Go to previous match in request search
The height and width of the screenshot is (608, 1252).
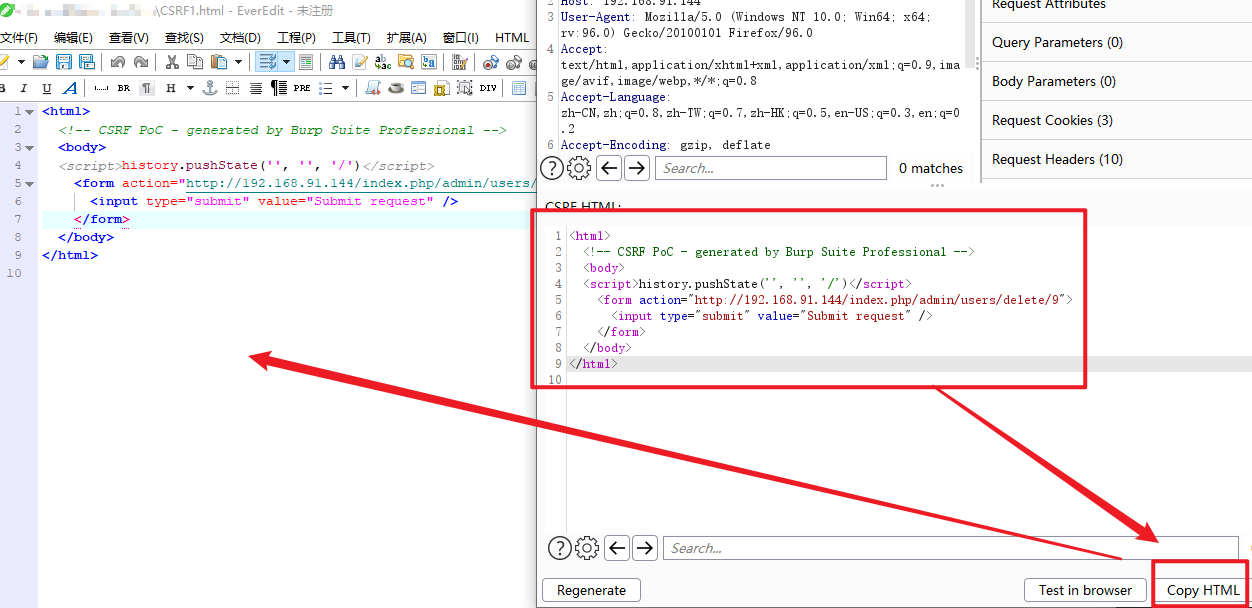[x=609, y=168]
